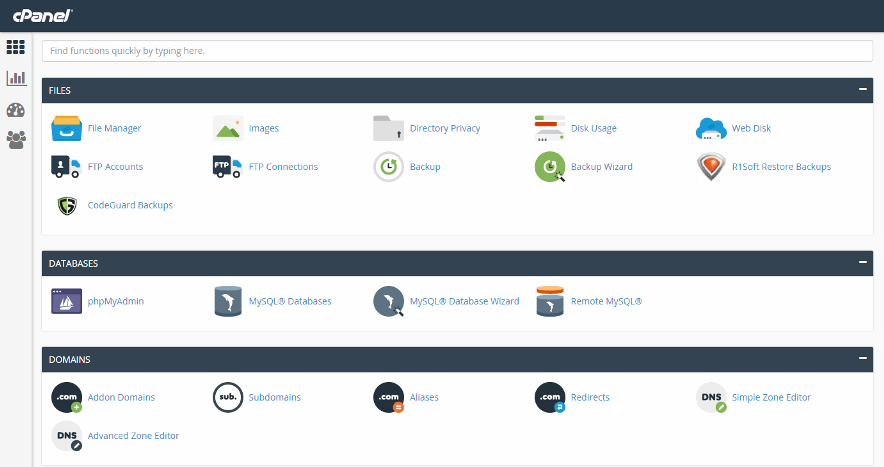Screen dimensions: 884x467
Task: Click the Aliases .com icon
Action: (x=388, y=398)
